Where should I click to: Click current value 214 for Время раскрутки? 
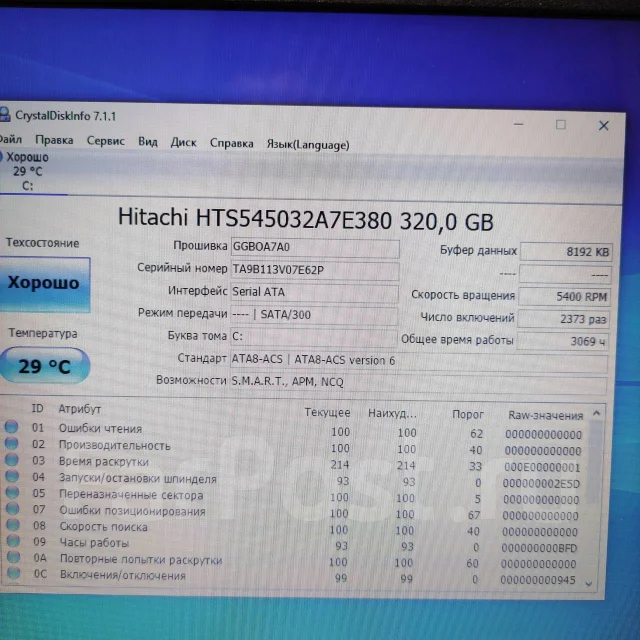[340, 465]
